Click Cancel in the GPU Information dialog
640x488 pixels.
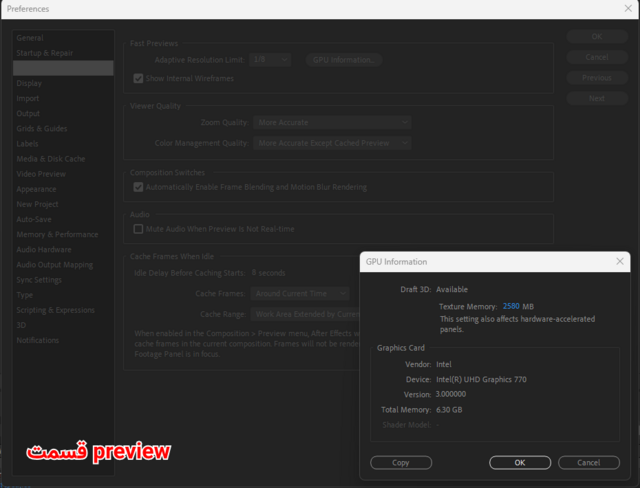click(588, 463)
